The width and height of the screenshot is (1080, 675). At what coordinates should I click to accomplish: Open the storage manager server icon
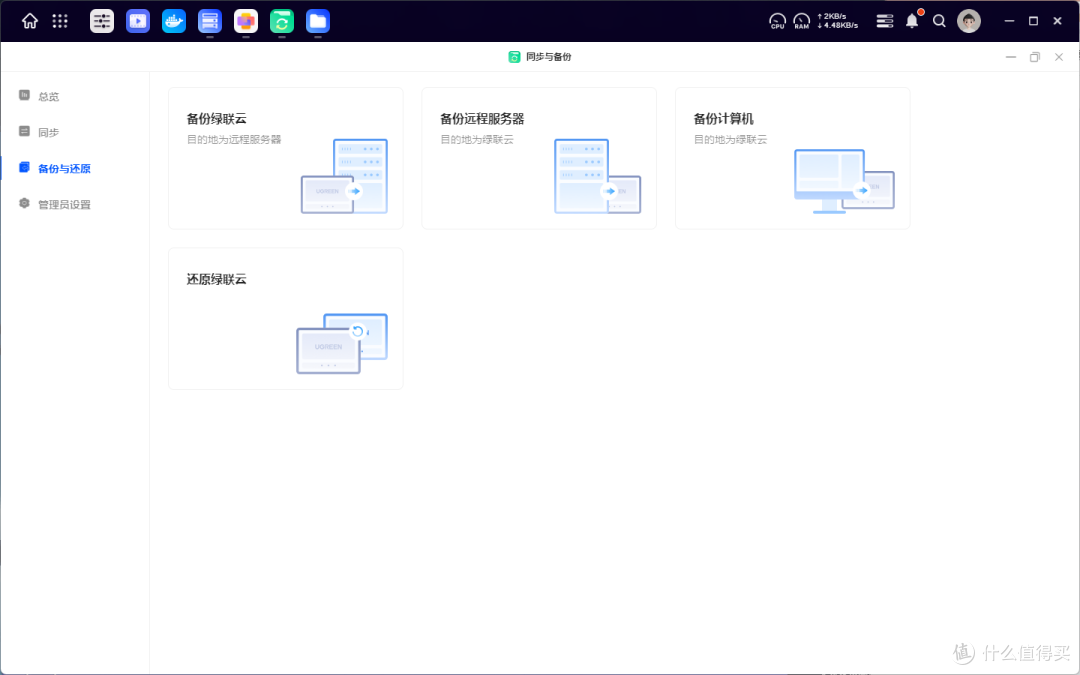(x=209, y=21)
